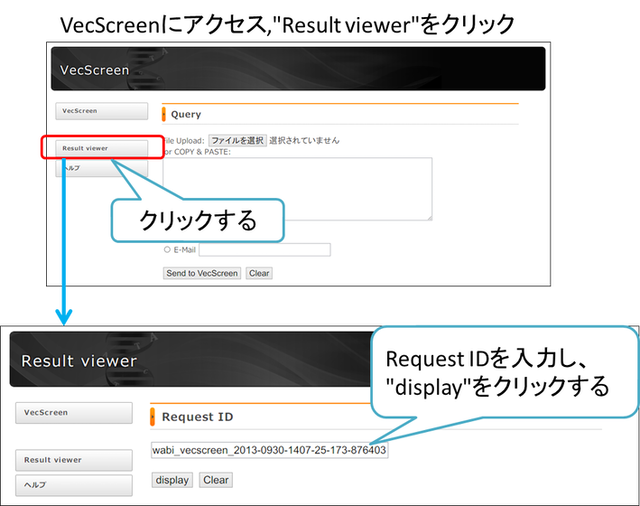Click the Result viewer header title
640x506 pixels.
[x=79, y=361]
